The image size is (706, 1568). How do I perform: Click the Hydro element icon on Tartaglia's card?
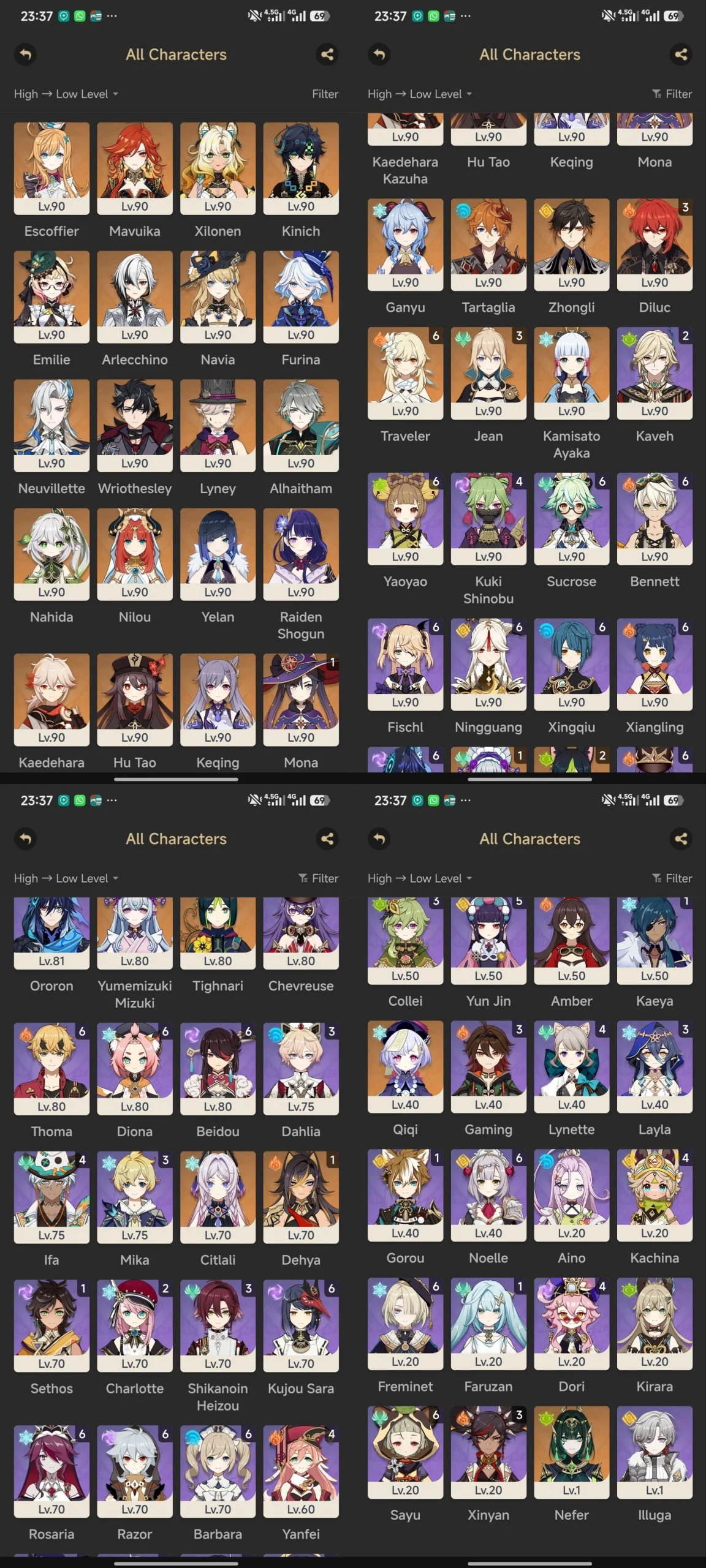tap(463, 211)
